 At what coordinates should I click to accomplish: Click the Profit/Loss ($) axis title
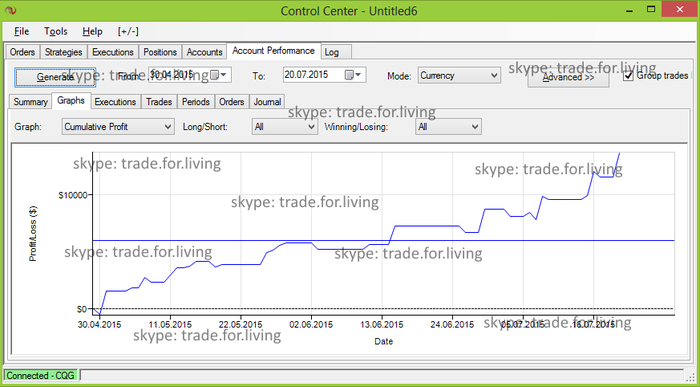[33, 233]
